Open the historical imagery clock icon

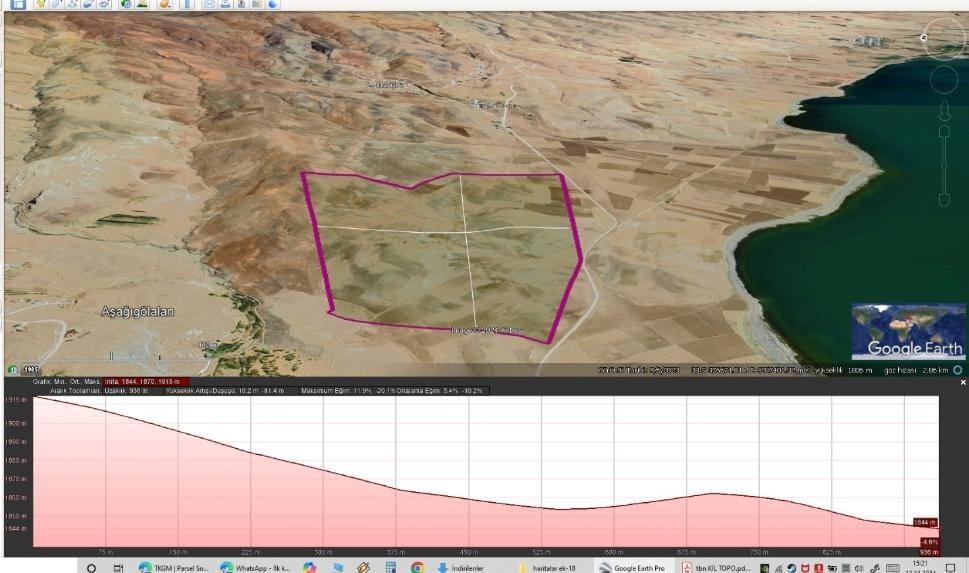126,4
